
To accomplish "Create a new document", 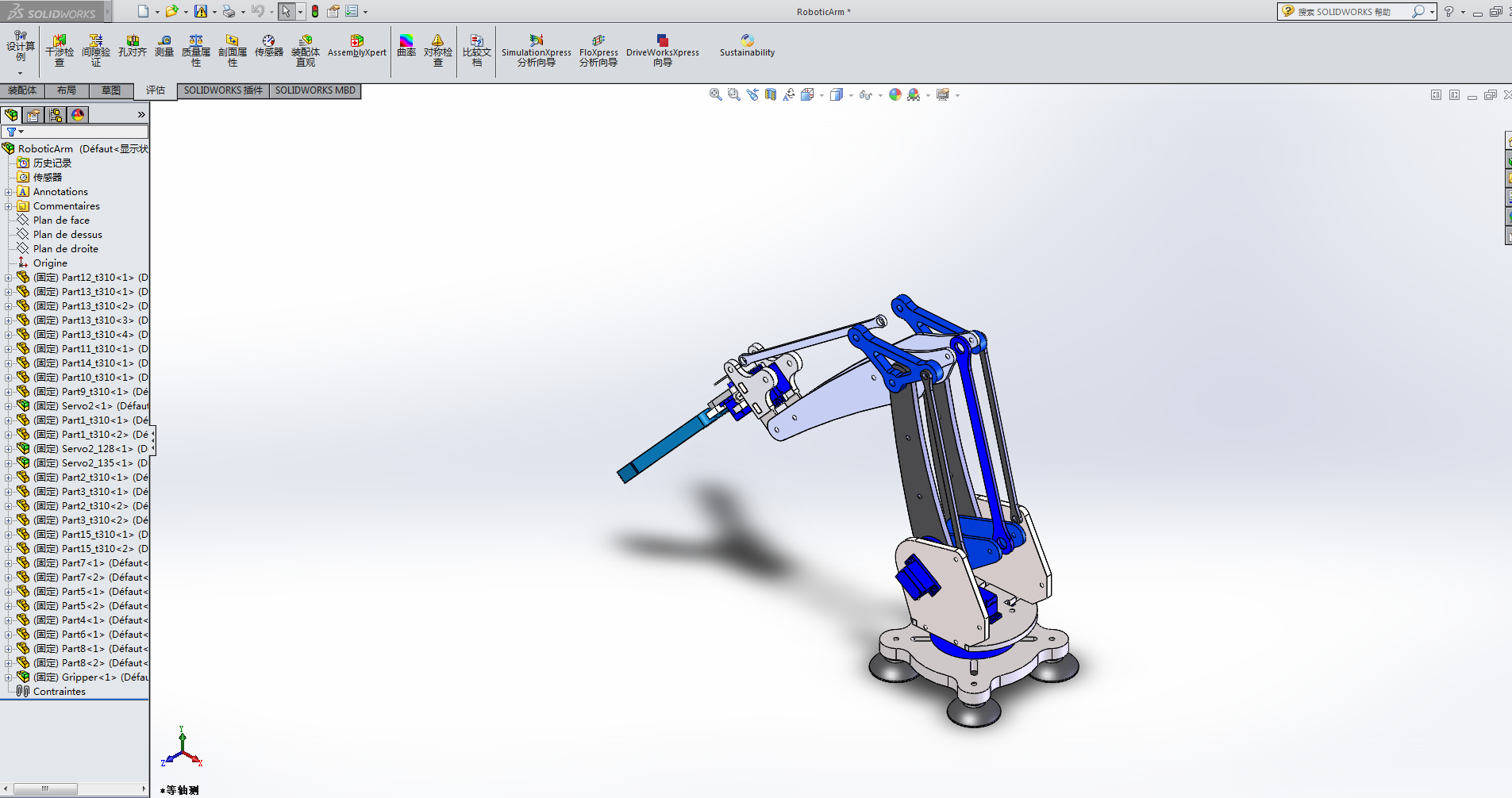I will point(143,11).
